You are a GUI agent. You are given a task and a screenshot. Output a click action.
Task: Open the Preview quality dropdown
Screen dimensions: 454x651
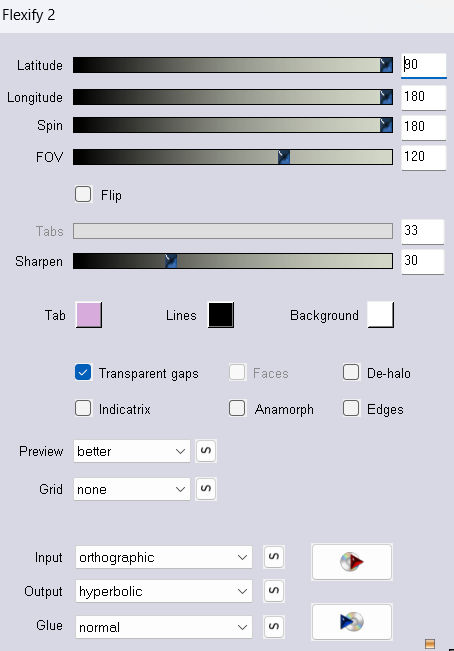point(132,451)
